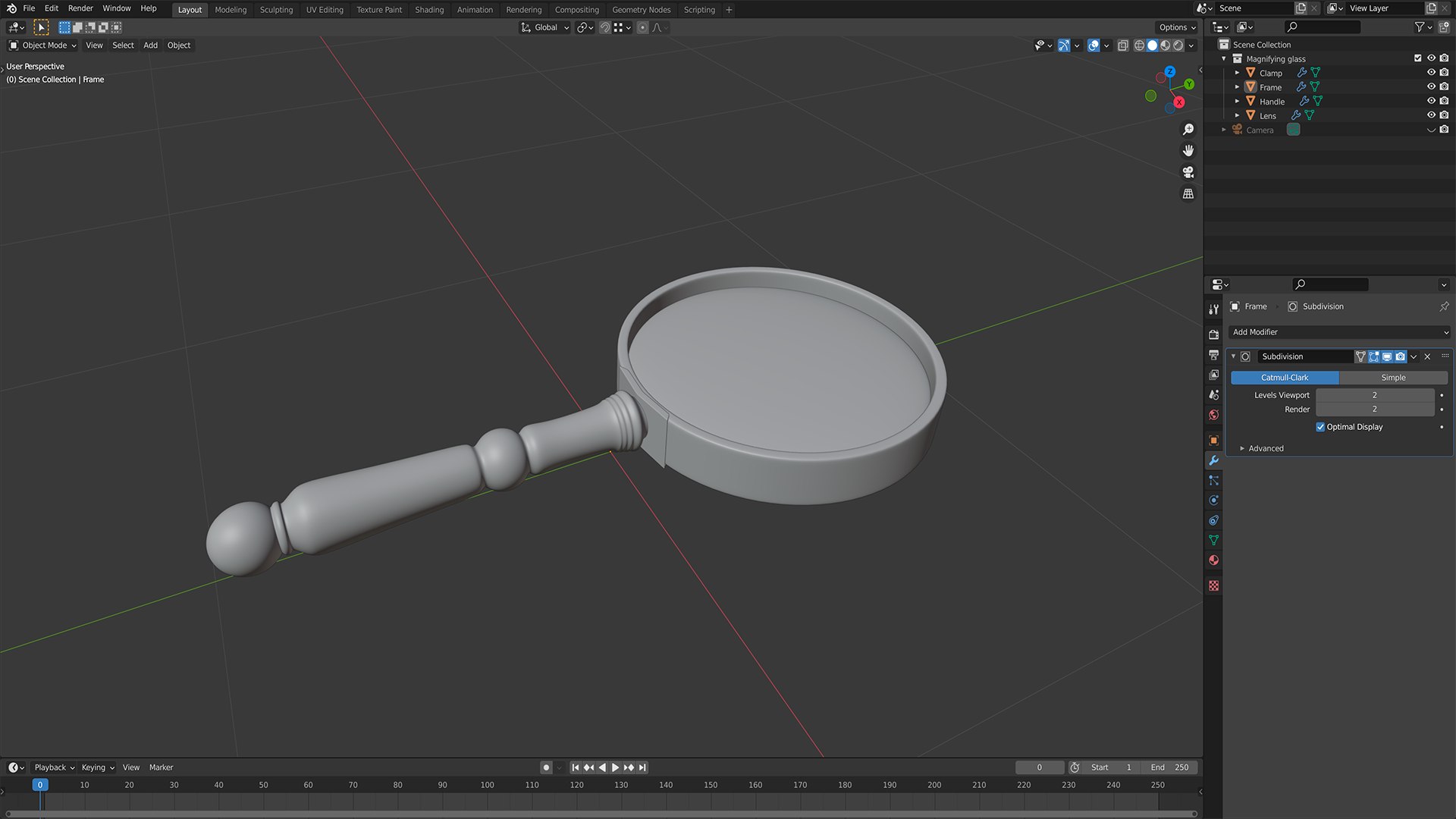Open the viewport Add menu
The width and height of the screenshot is (1456, 819).
click(150, 45)
